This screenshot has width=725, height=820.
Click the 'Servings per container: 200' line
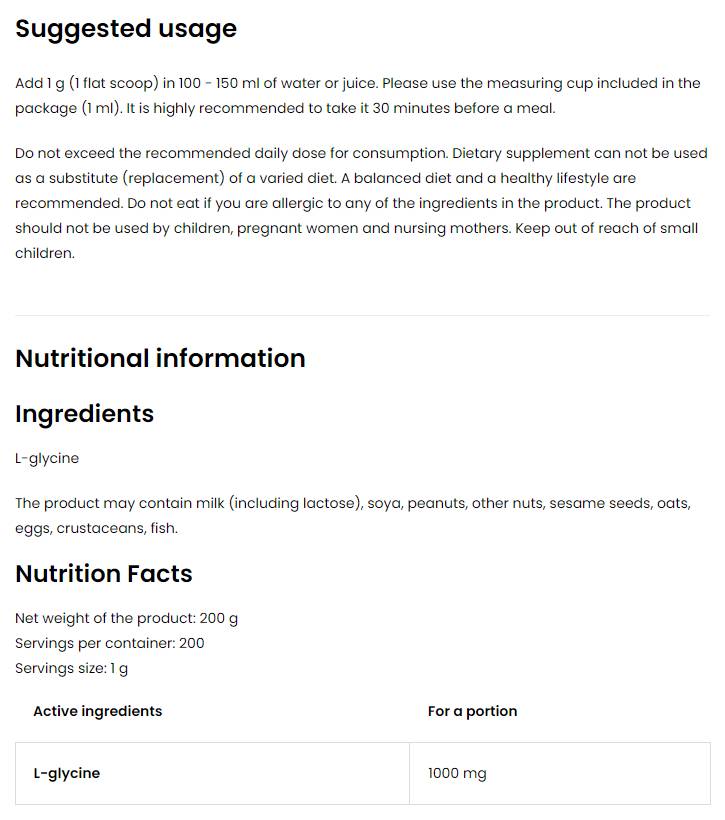(109, 643)
